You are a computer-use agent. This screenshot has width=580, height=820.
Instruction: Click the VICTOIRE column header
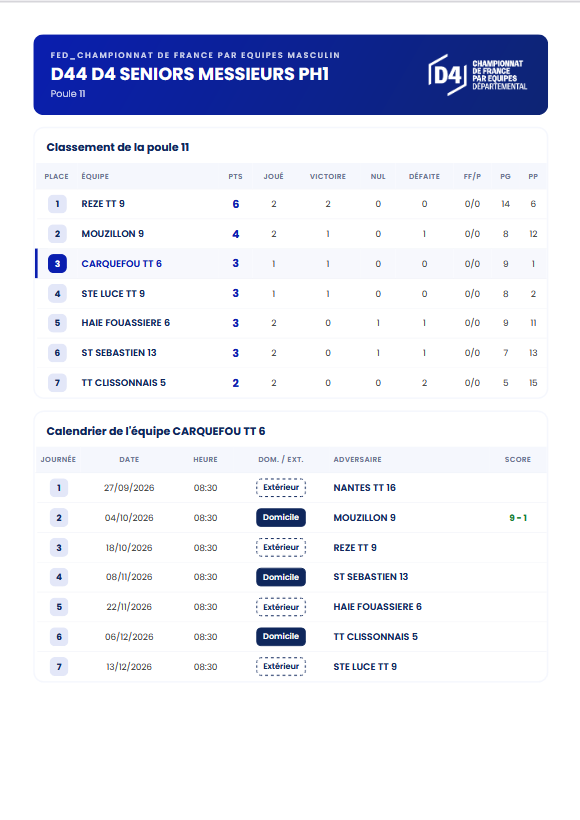[328, 177]
